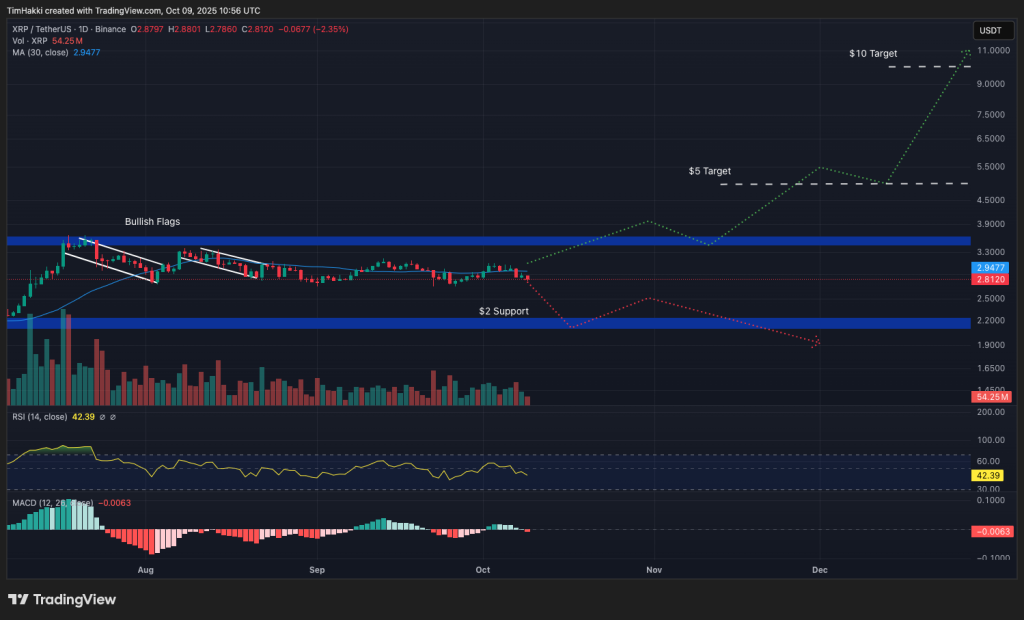Select the "$10 Target" text annotation
This screenshot has height=620, width=1024.
pyautogui.click(x=873, y=53)
